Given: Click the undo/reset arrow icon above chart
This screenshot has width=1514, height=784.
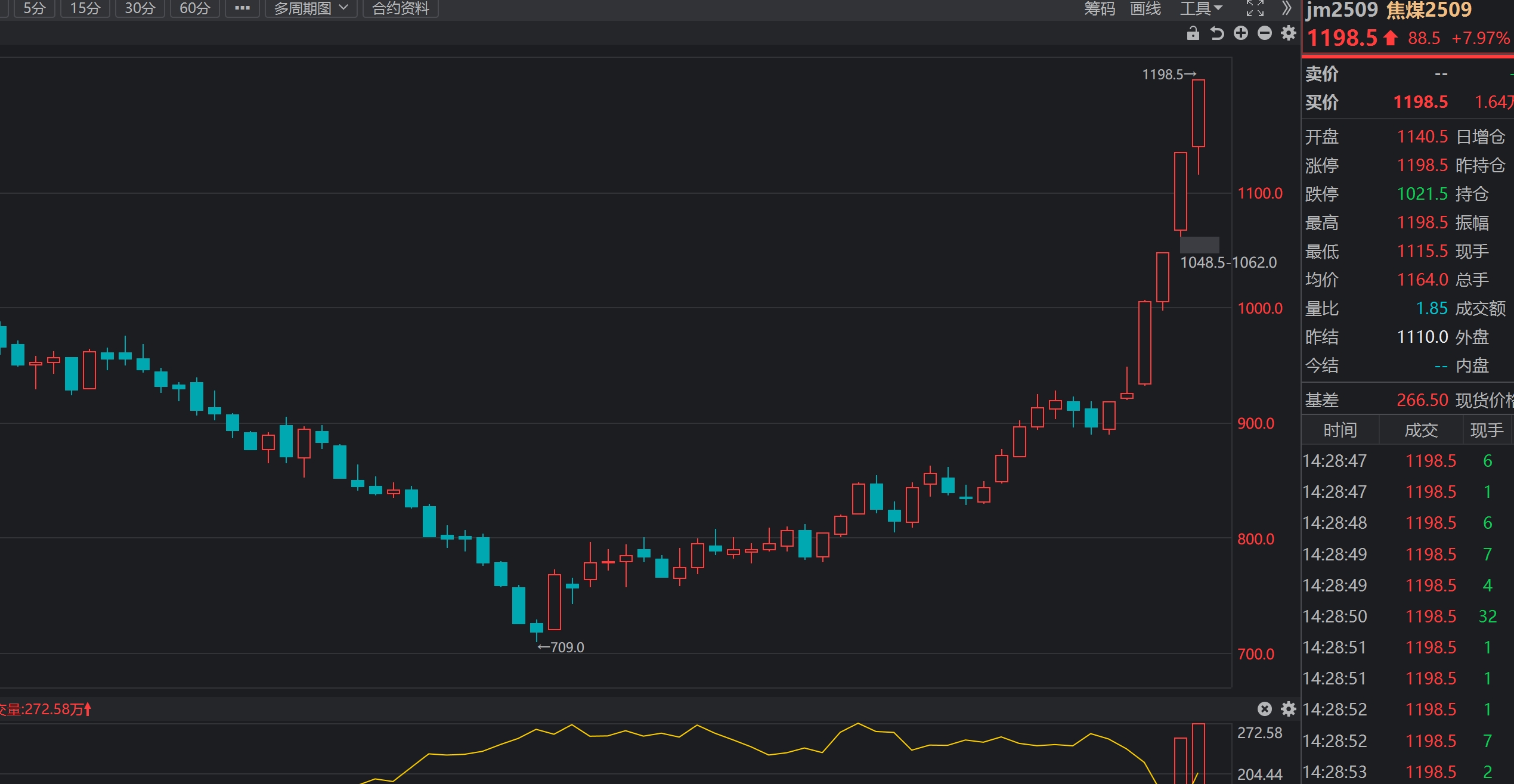Looking at the screenshot, I should click(x=1216, y=33).
